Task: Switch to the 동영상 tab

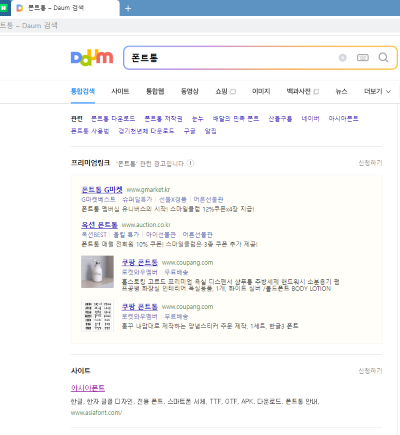Action: coord(190,91)
